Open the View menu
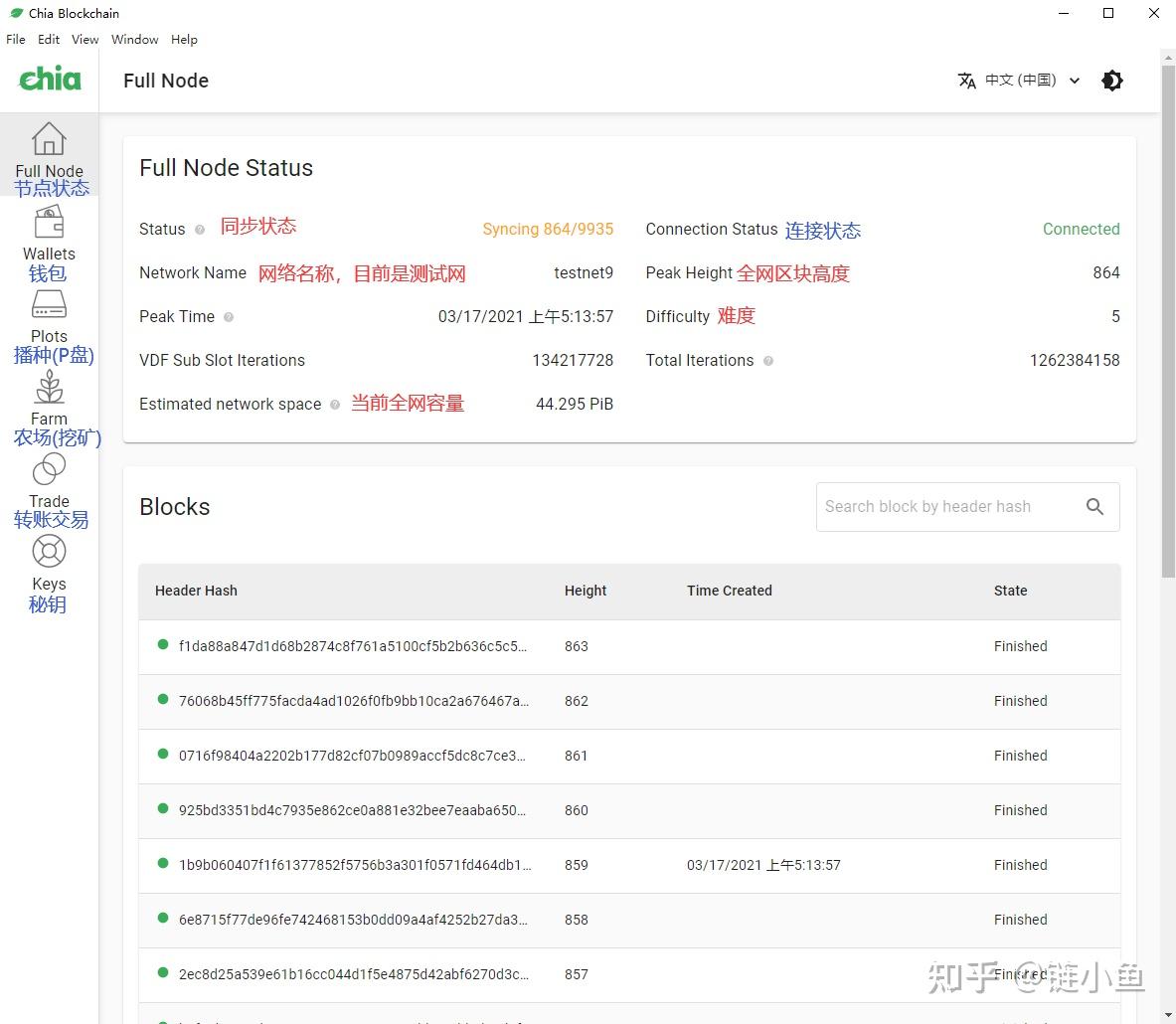 coord(84,40)
